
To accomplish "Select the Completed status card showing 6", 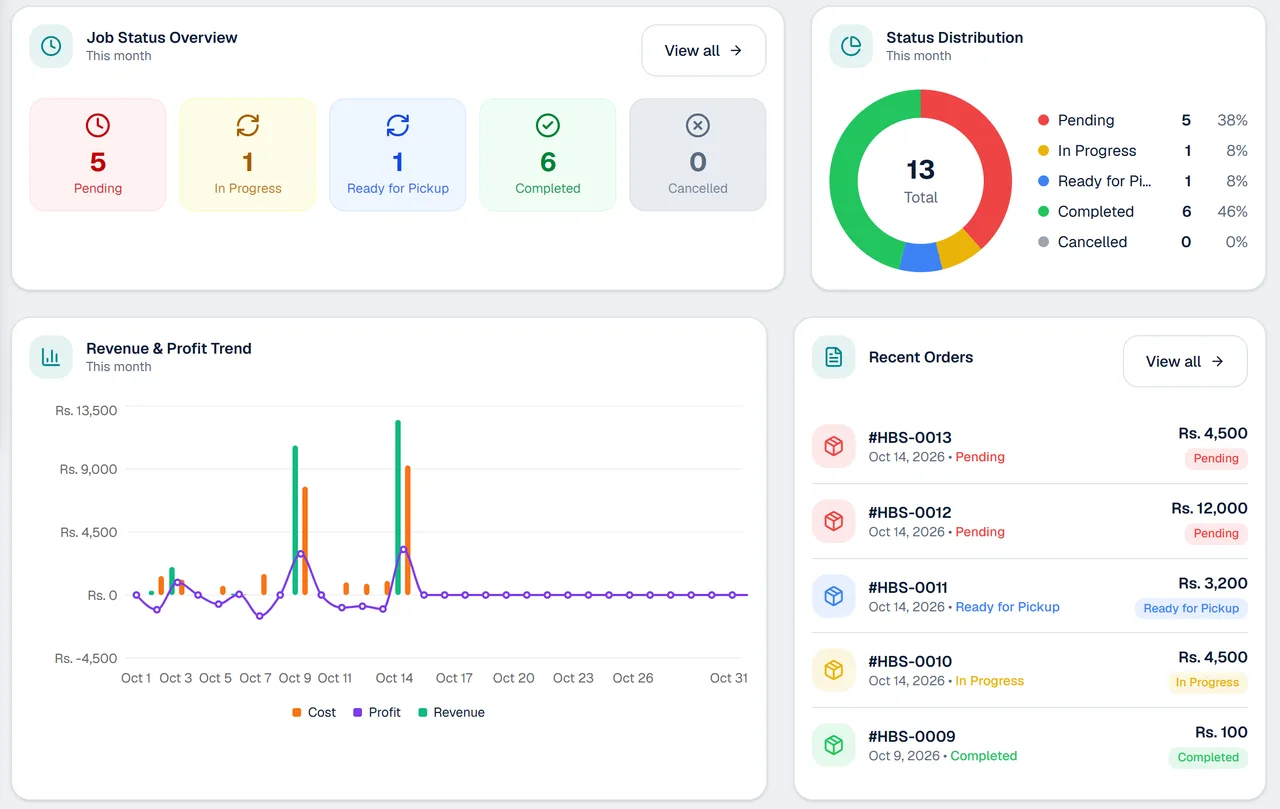I will click(548, 154).
